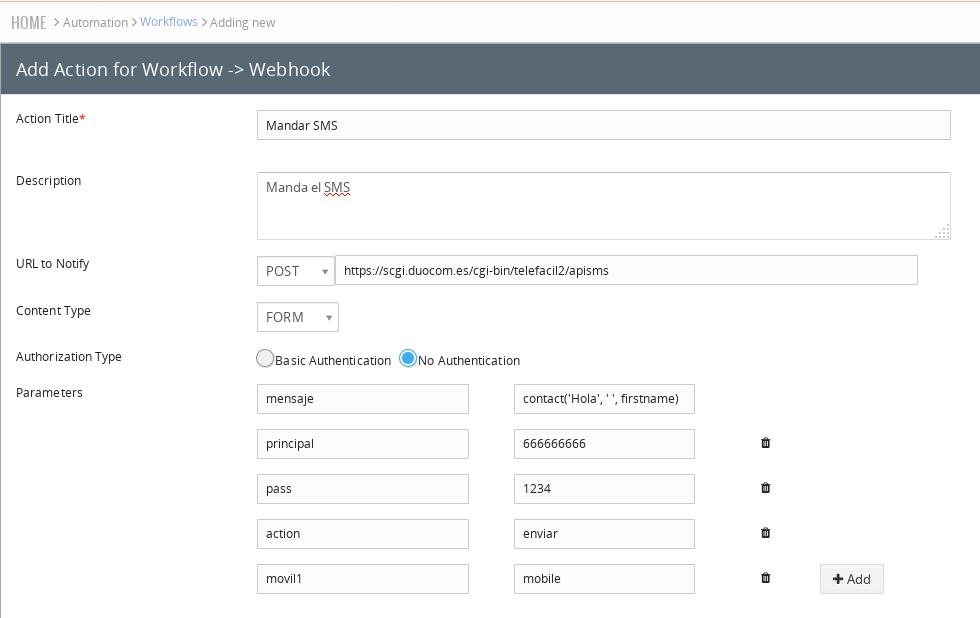The height and width of the screenshot is (618, 980).
Task: Click the URL to Notify input field
Action: 626,271
